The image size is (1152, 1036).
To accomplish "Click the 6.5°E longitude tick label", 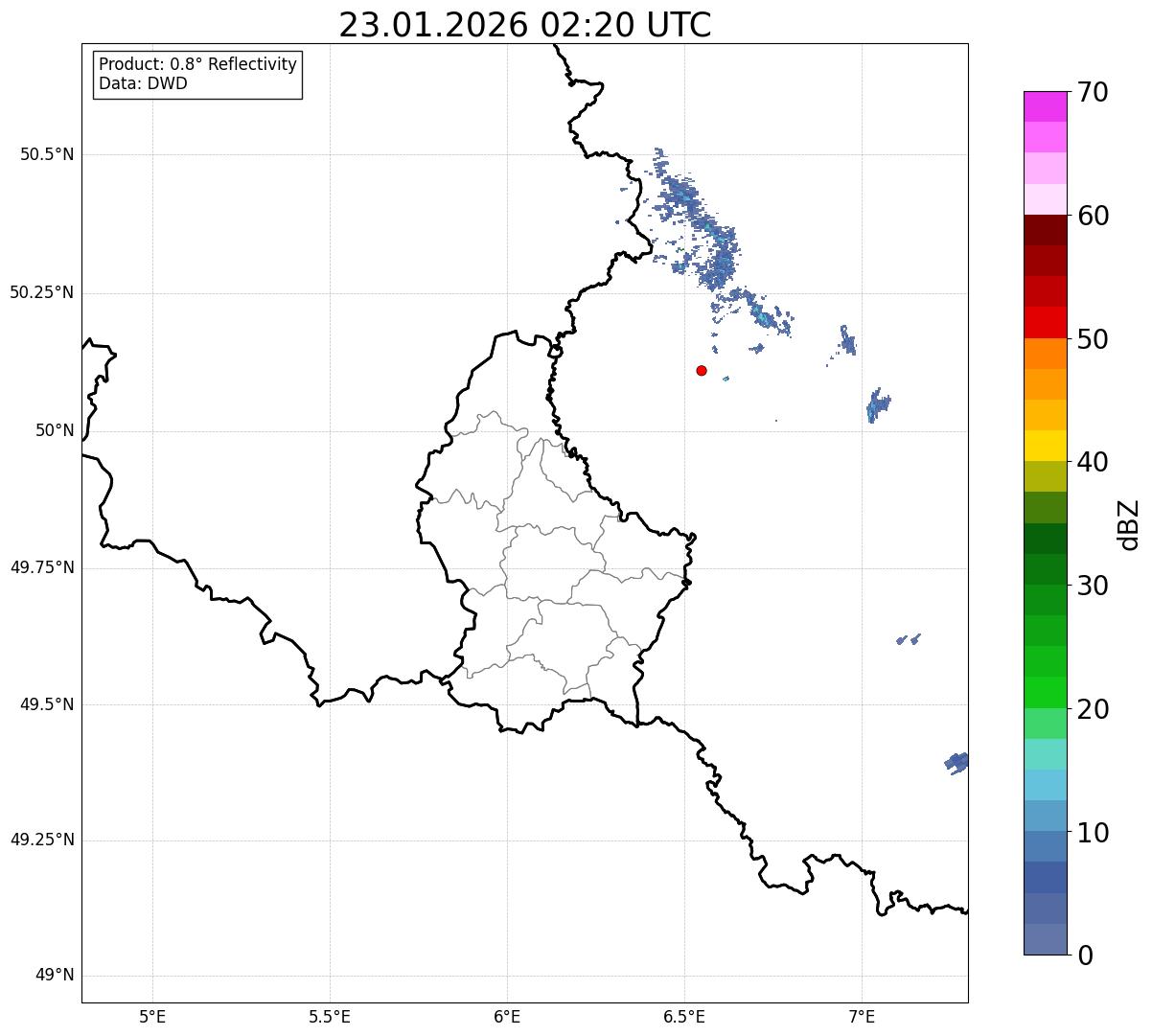I will (x=684, y=1016).
